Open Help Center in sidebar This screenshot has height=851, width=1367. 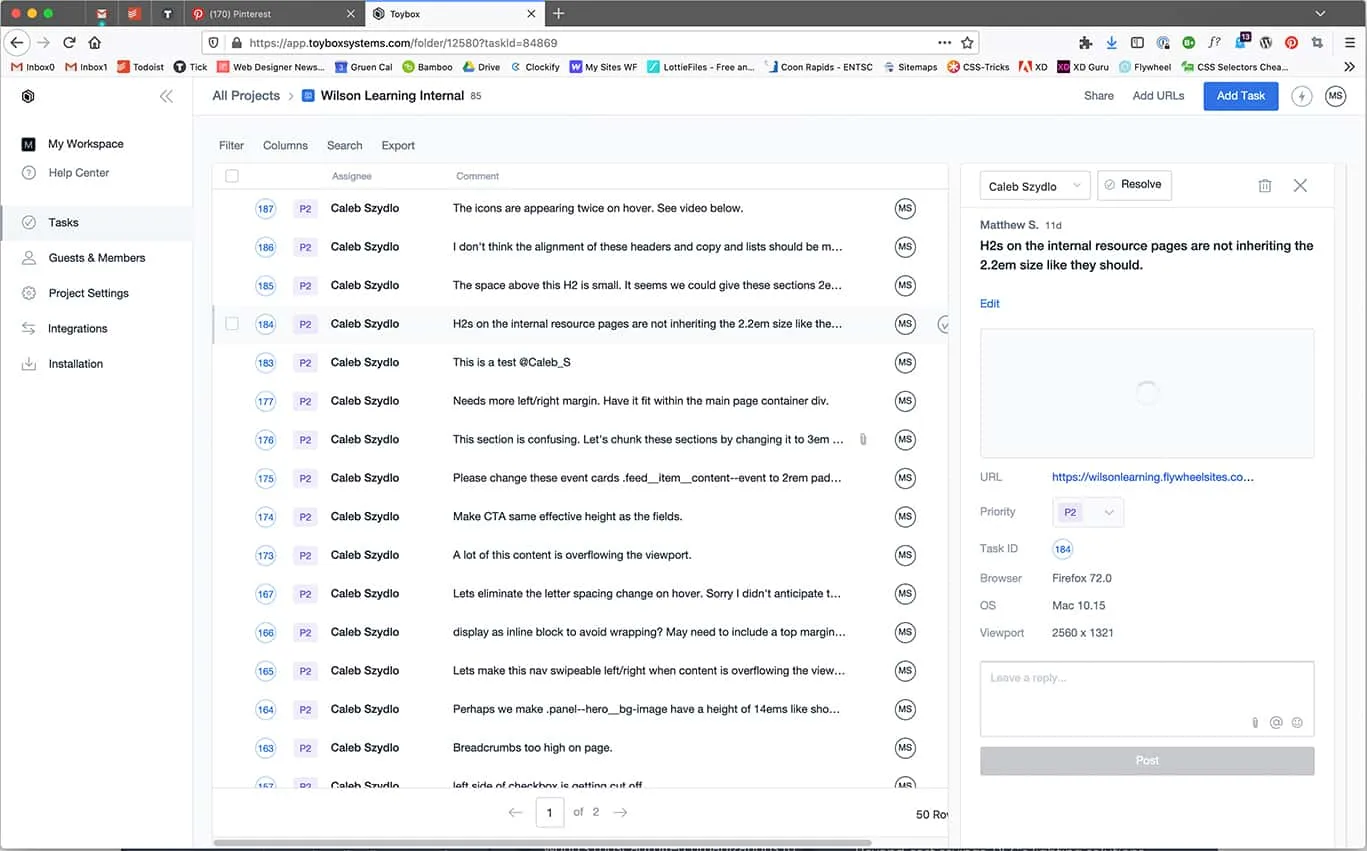pyautogui.click(x=78, y=173)
